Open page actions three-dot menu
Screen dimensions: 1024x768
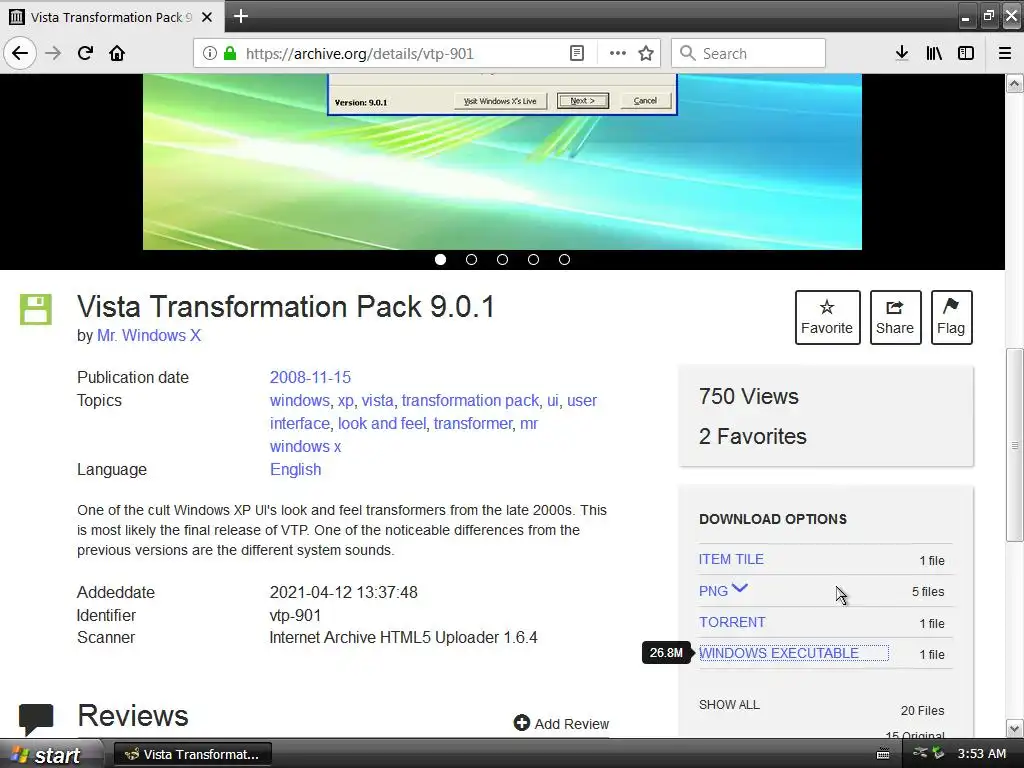617,53
